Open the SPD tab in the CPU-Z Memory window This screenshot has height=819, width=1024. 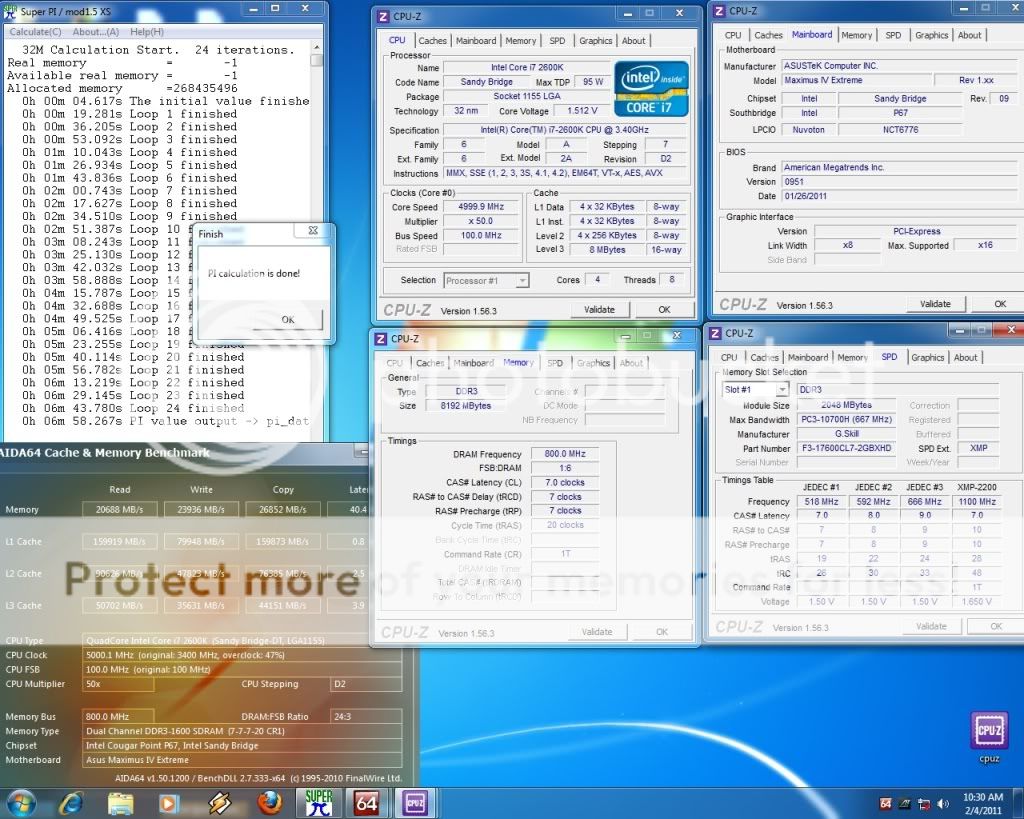[554, 363]
